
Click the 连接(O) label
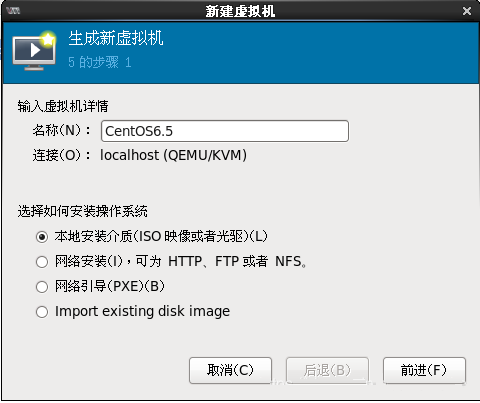61,155
